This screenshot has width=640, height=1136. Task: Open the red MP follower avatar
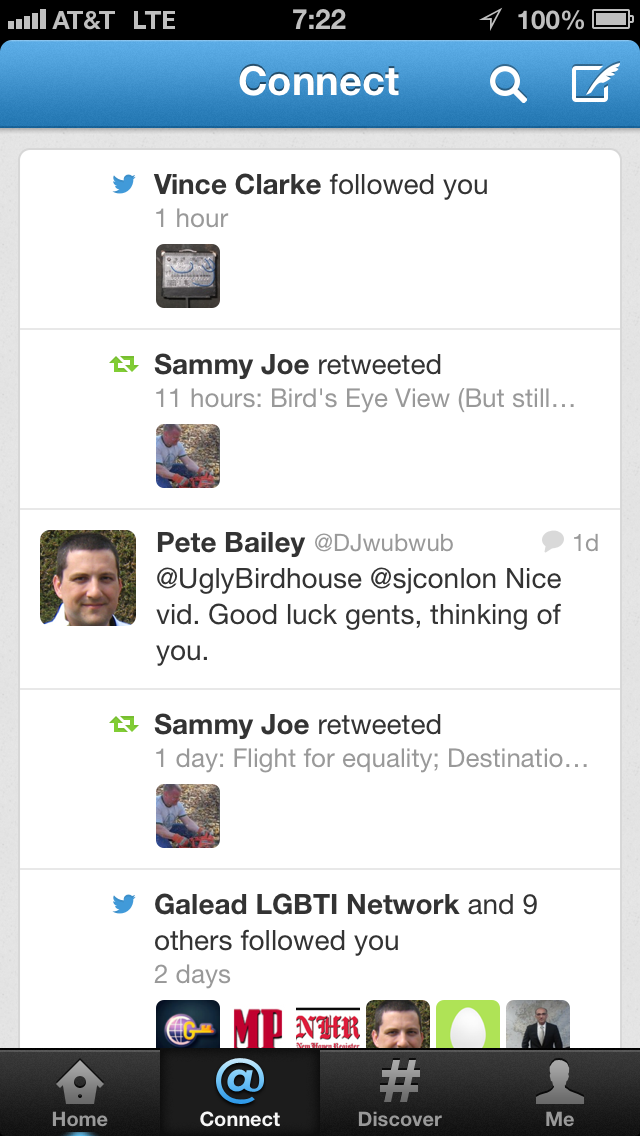(257, 1024)
